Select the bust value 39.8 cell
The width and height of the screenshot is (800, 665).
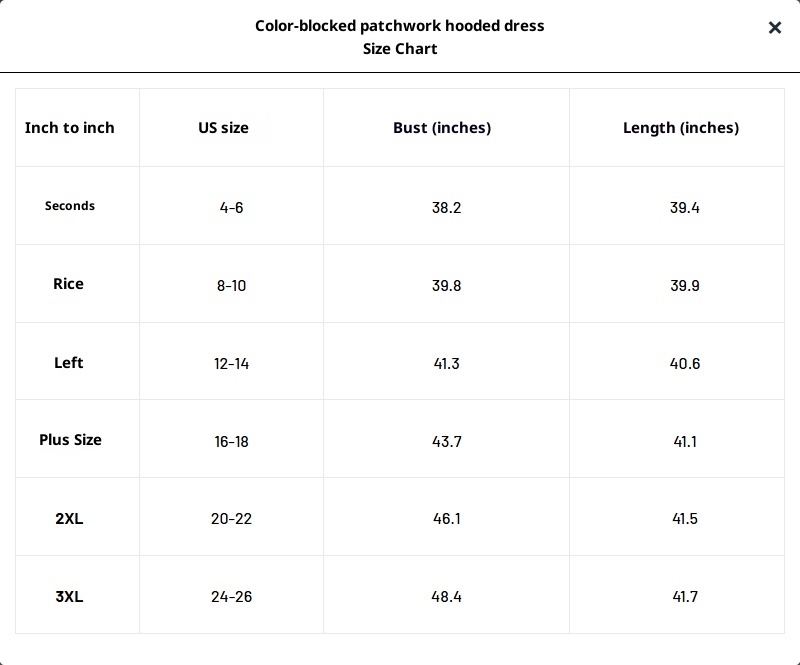pyautogui.click(x=446, y=286)
